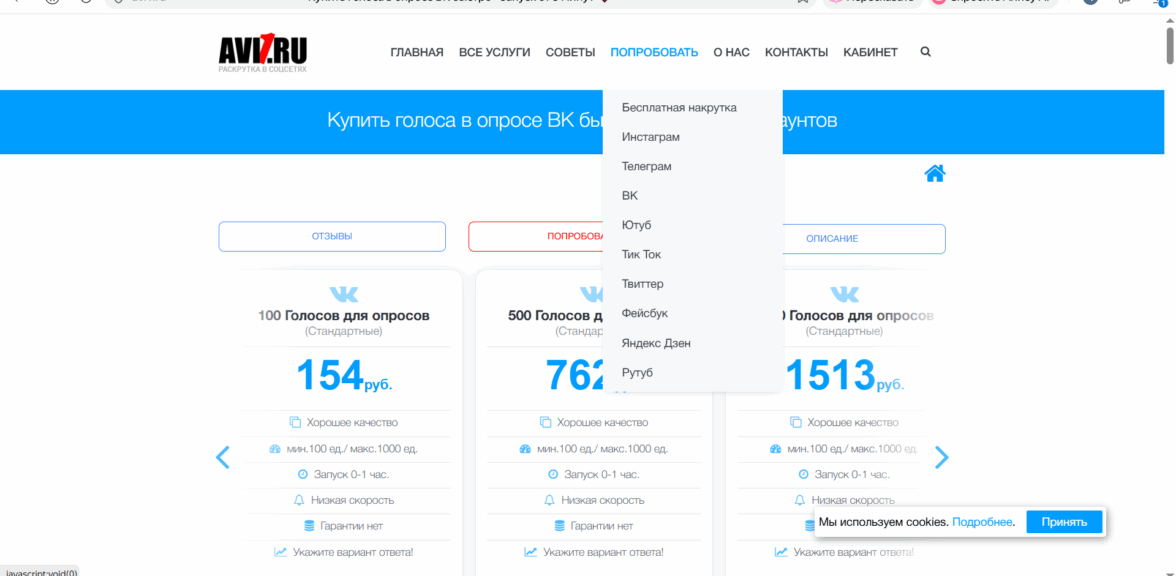
Task: Go to О НАС page
Action: 731,52
